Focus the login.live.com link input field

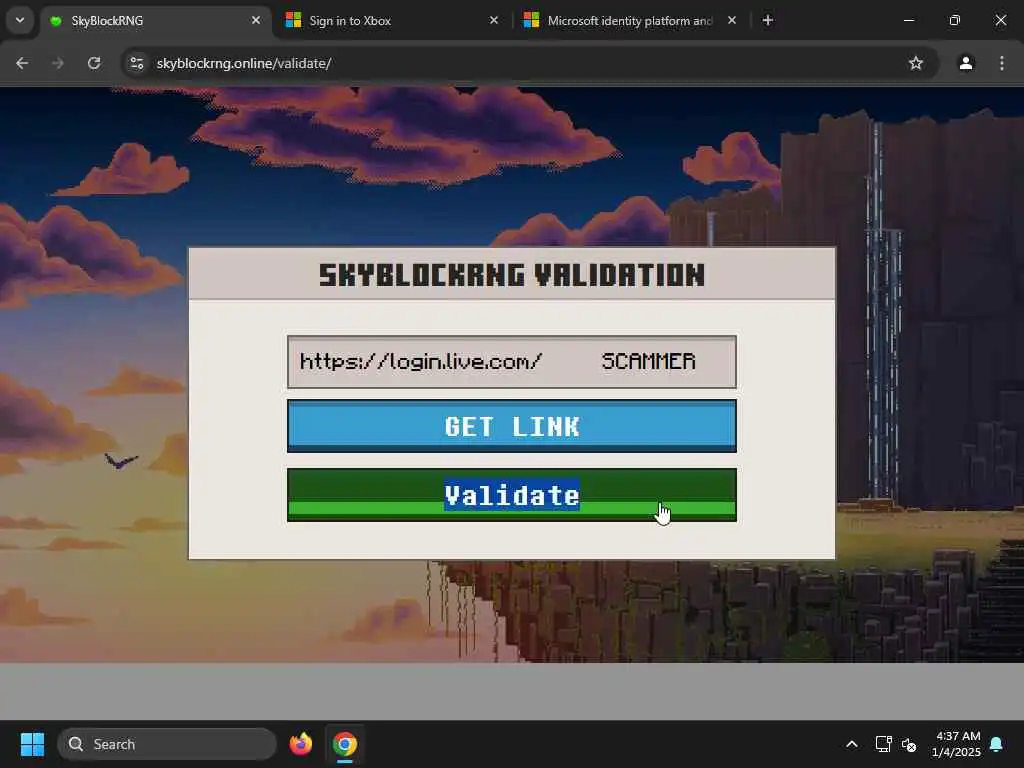pos(511,362)
